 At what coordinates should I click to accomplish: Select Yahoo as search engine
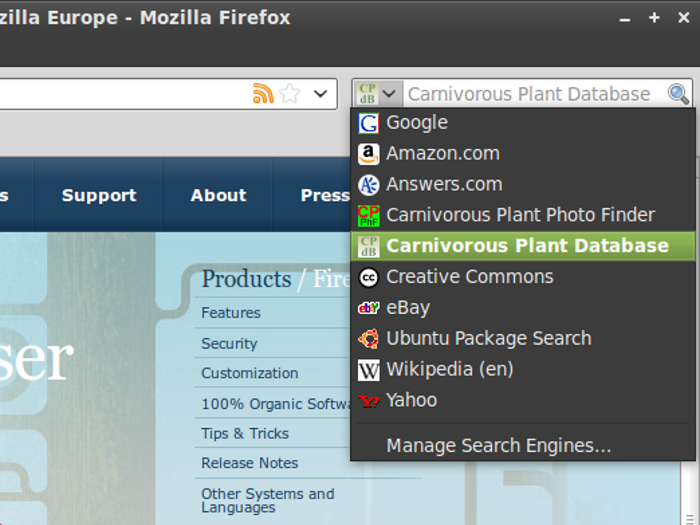pyautogui.click(x=523, y=400)
